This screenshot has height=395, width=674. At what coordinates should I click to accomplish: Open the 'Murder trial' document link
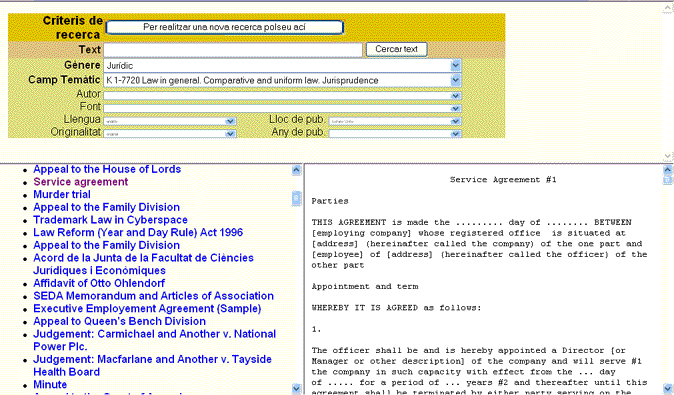coord(62,194)
